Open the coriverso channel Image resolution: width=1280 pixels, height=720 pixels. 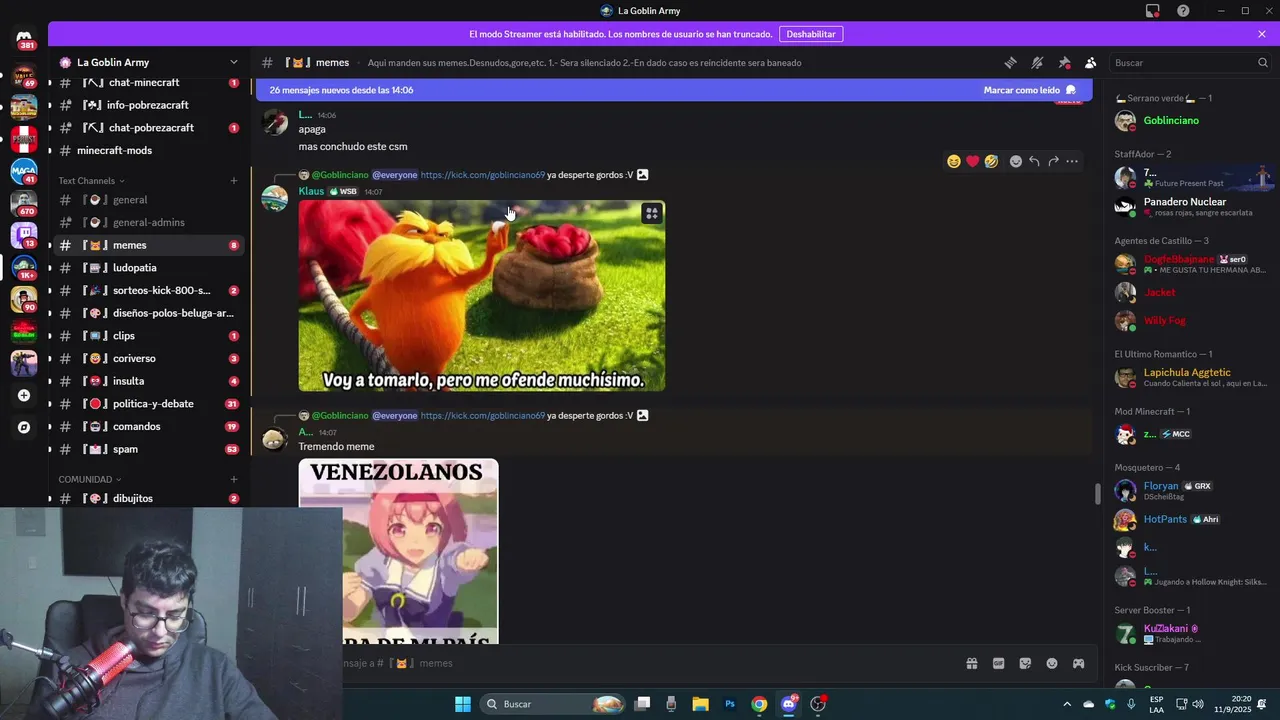149,358
